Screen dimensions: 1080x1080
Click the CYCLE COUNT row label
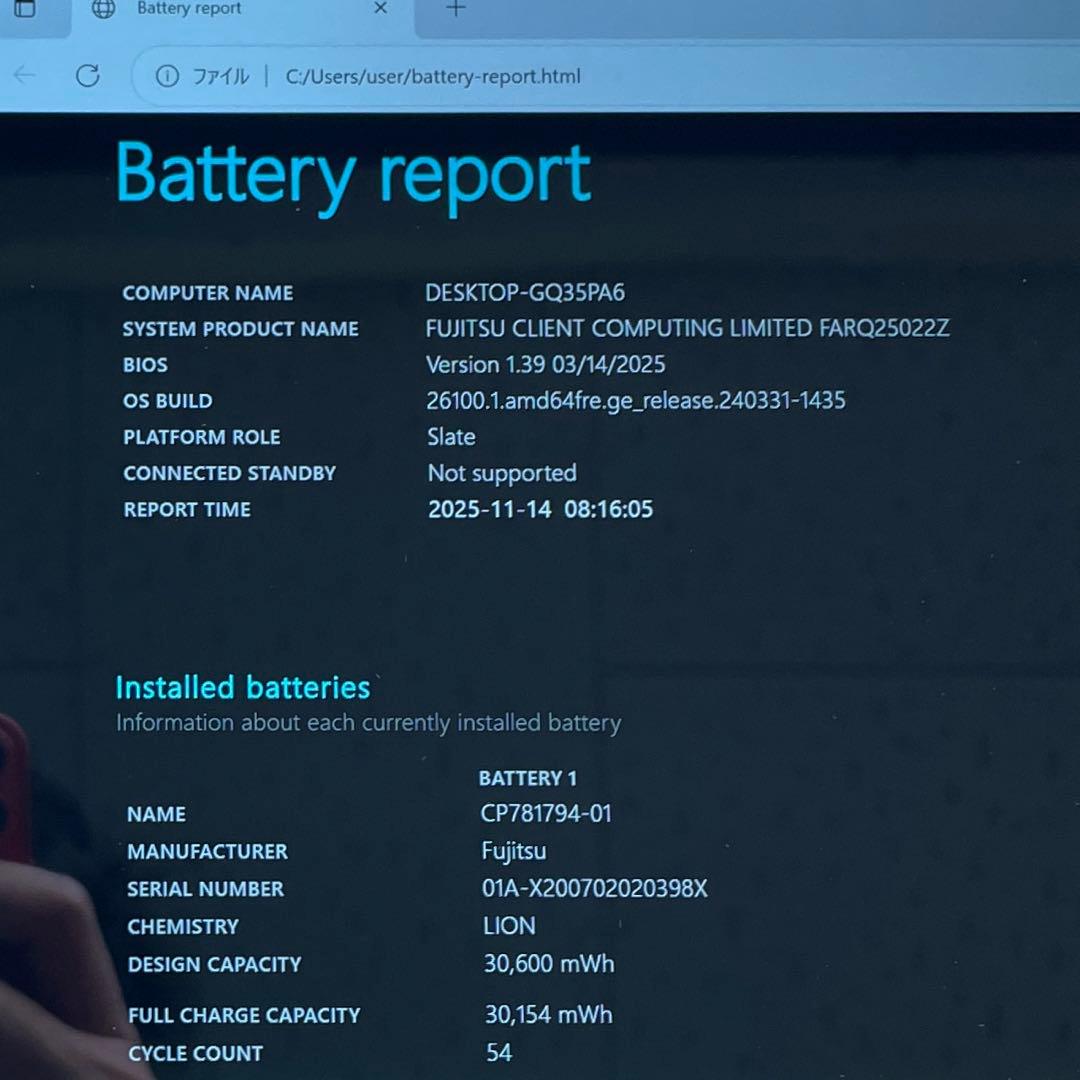coord(196,1053)
